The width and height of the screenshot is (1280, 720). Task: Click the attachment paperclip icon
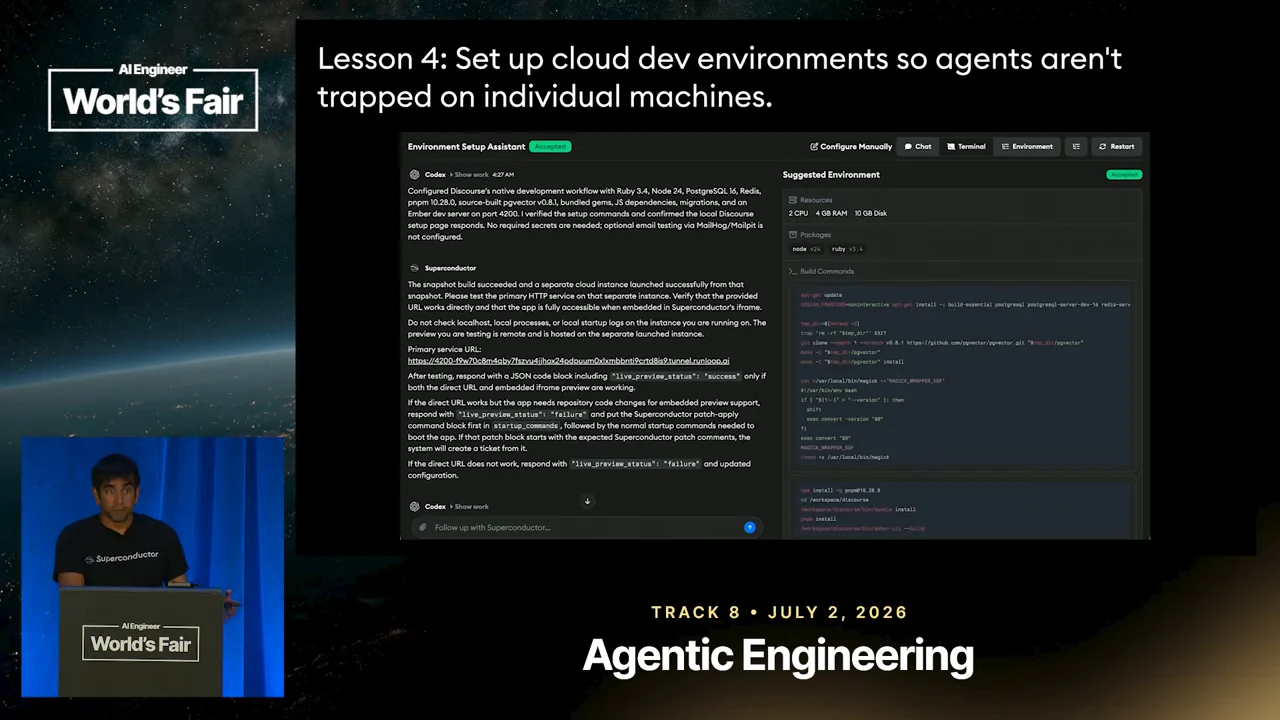tap(423, 528)
